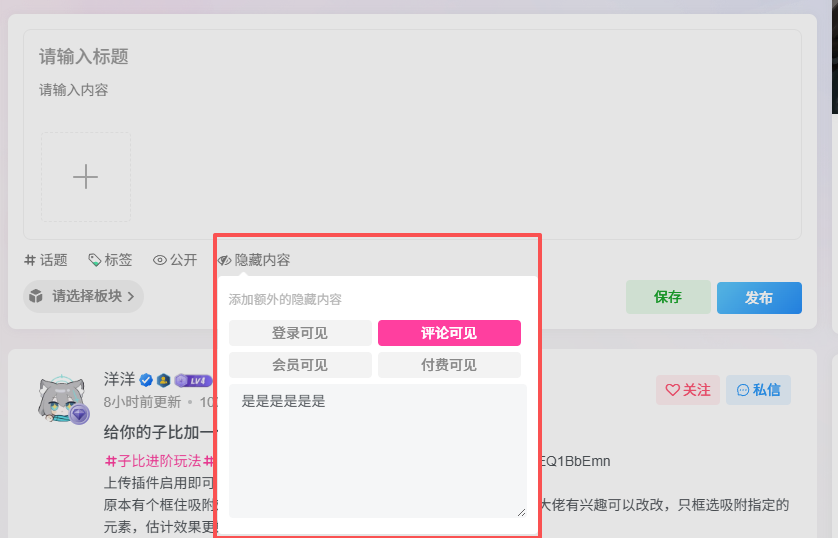Follow 洋洋 with the 关注 button
This screenshot has width=838, height=538.
point(687,390)
